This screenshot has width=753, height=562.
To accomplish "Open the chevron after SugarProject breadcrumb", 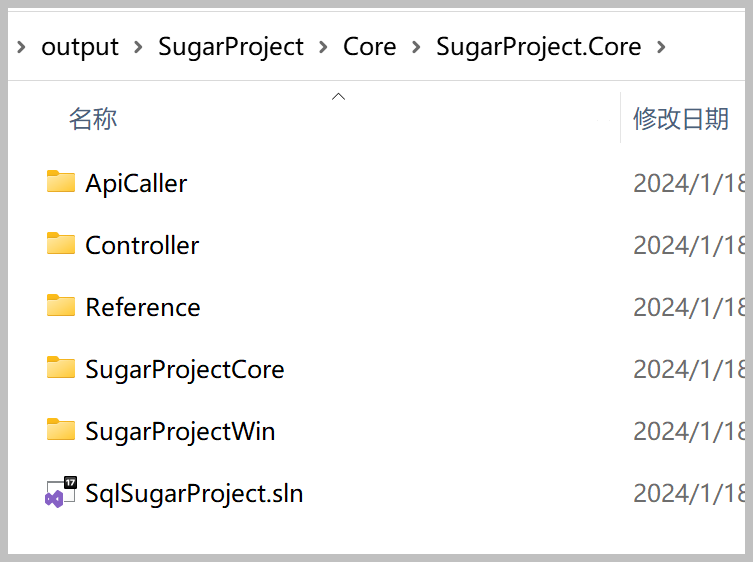I will click(x=323, y=47).
